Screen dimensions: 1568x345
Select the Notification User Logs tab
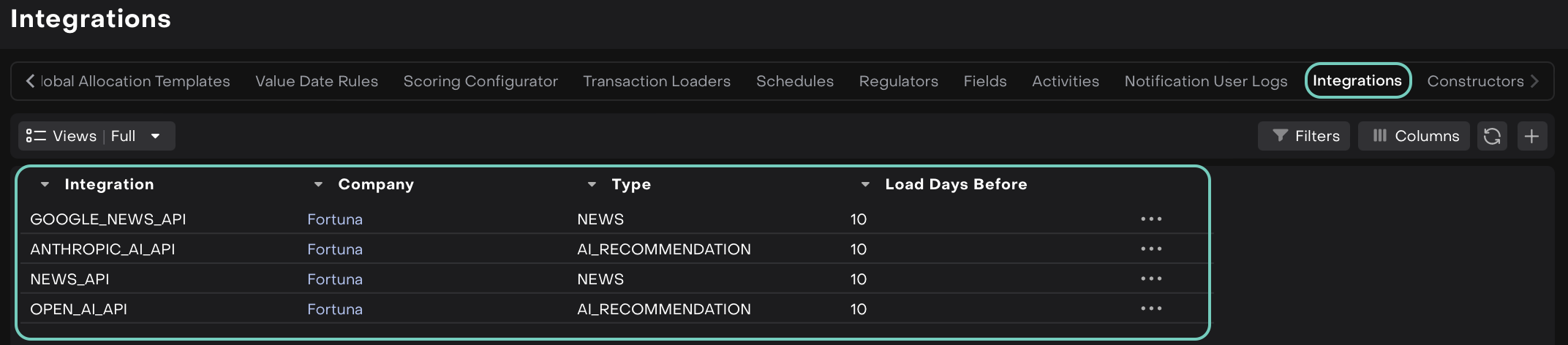point(1205,81)
